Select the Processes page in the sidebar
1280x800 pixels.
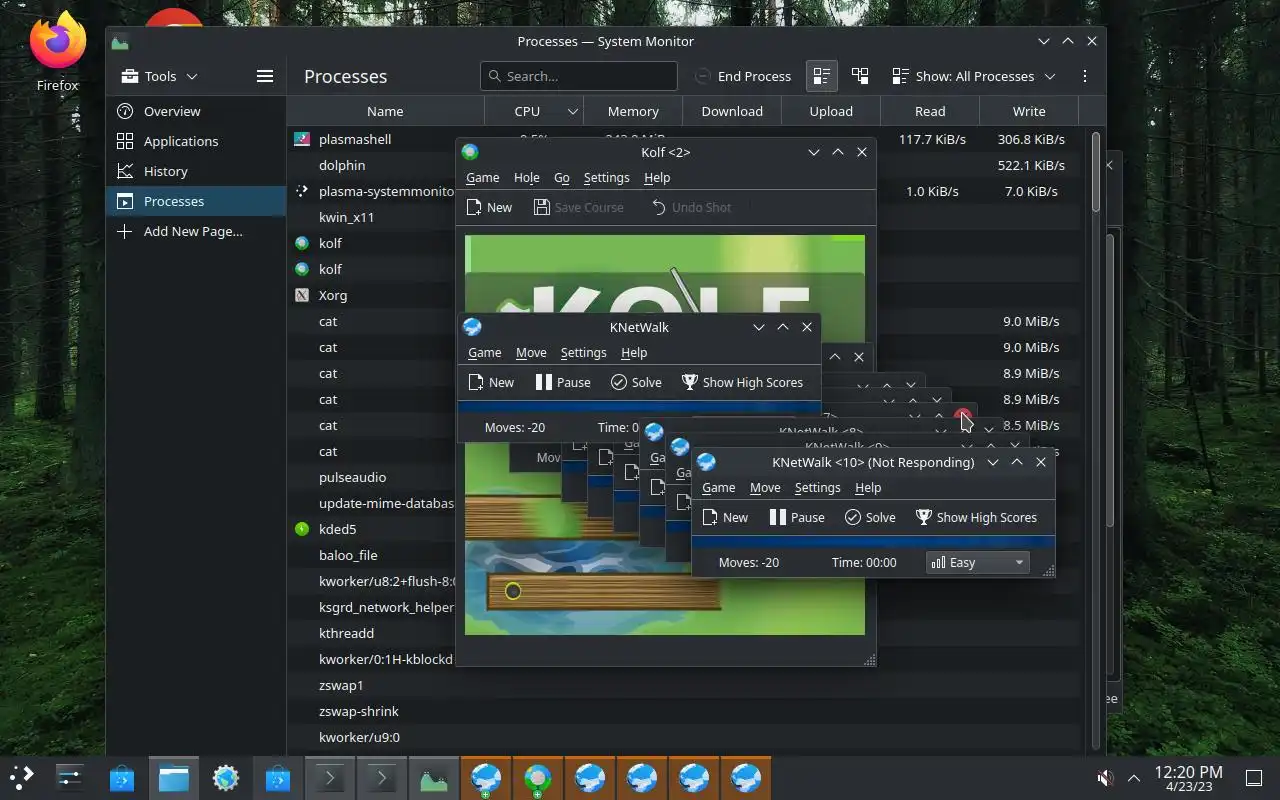point(196,201)
